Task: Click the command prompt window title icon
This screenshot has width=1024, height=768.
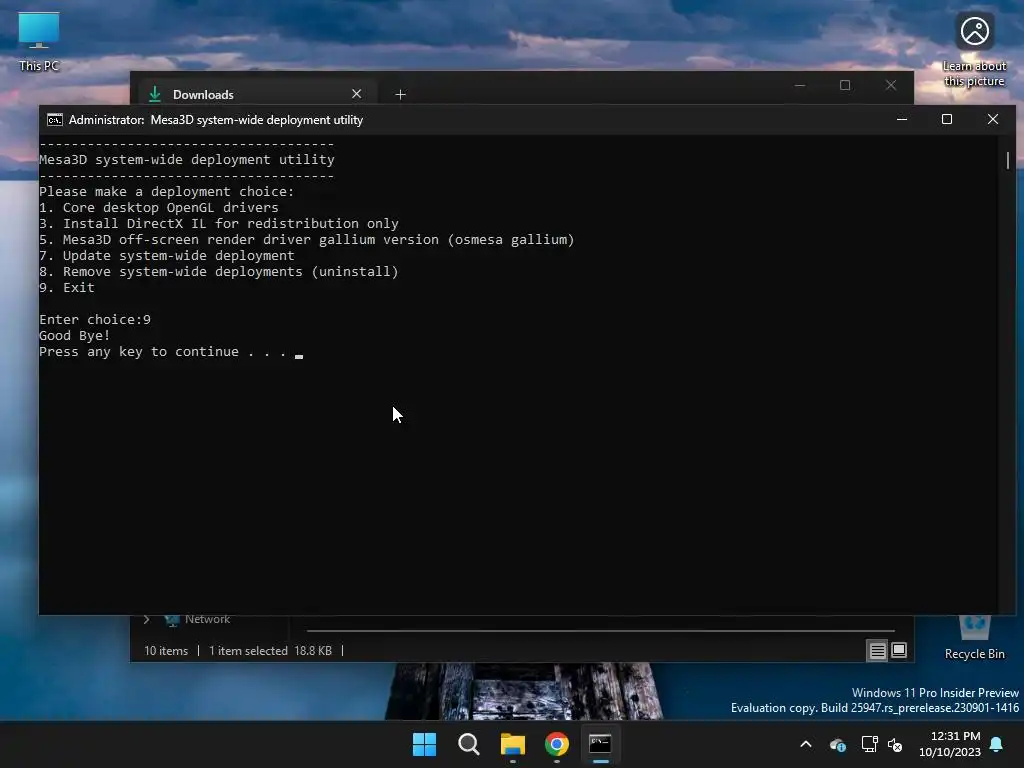Action: pos(55,120)
